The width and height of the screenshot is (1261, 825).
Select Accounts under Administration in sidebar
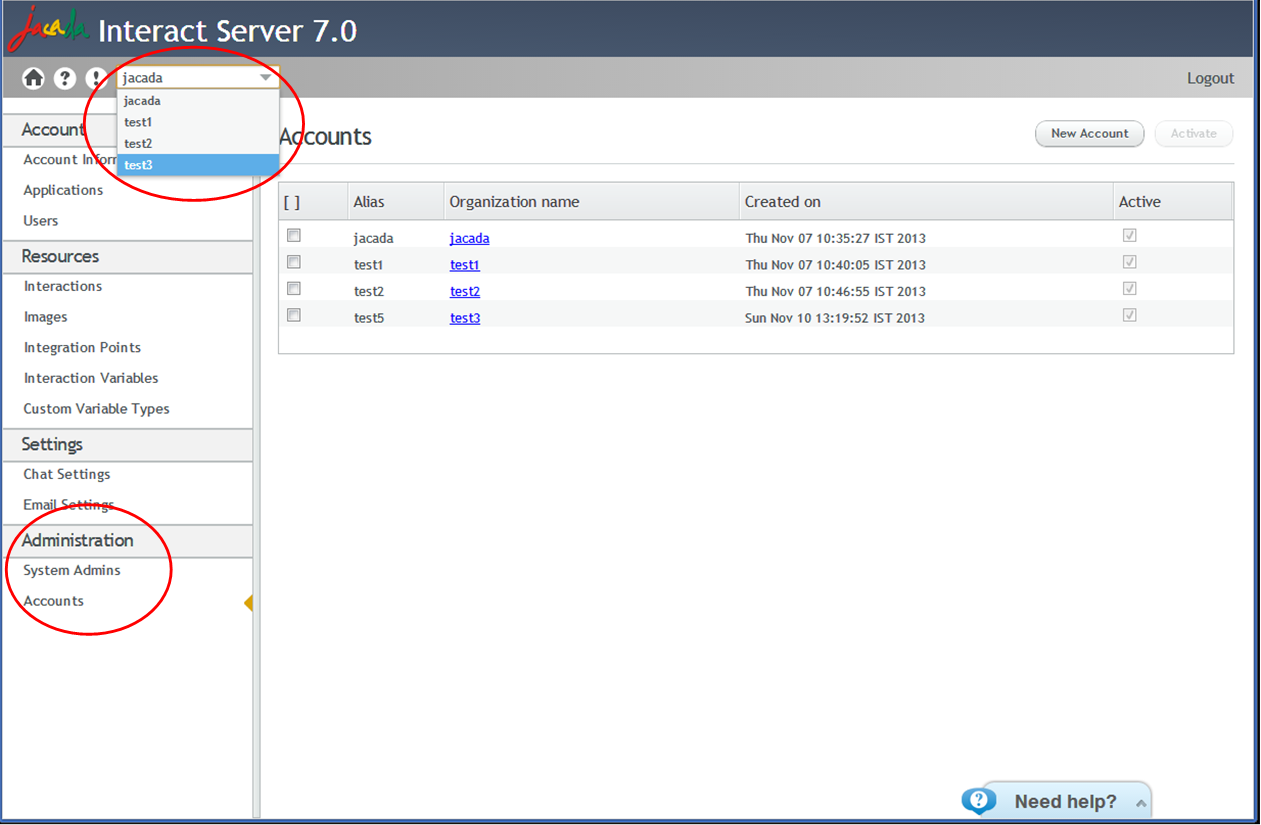point(54,601)
